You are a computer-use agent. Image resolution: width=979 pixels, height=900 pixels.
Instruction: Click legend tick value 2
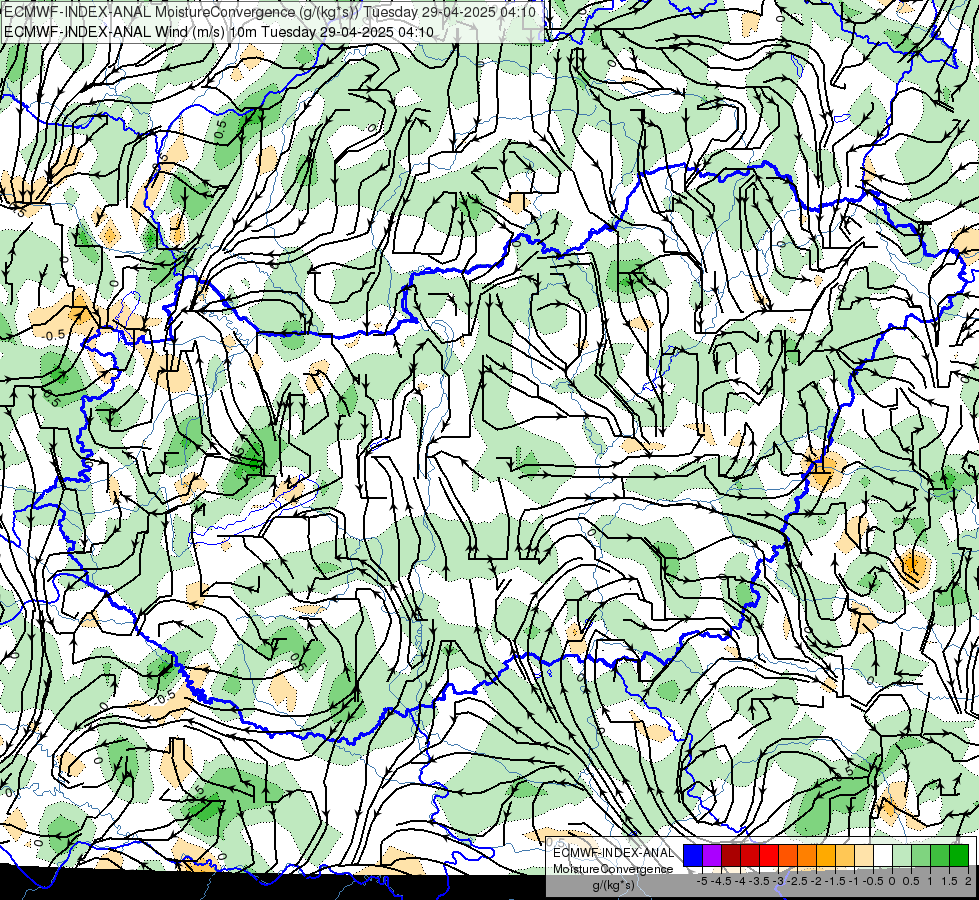pos(968,881)
